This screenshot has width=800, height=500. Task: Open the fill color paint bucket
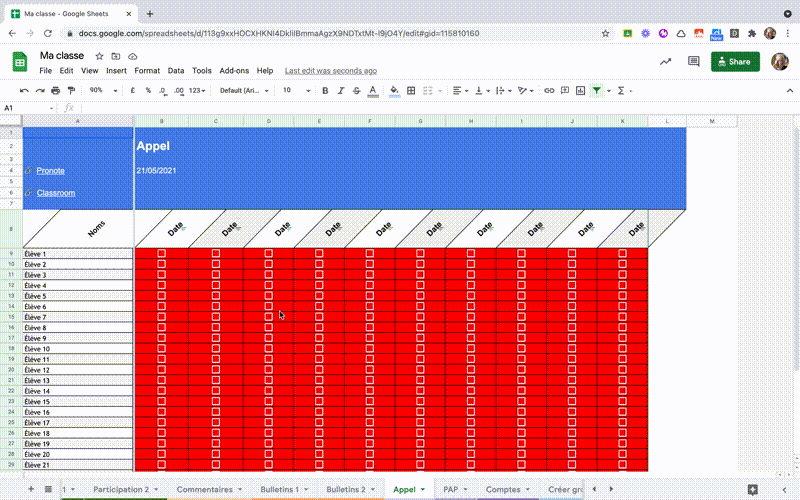[x=394, y=90]
